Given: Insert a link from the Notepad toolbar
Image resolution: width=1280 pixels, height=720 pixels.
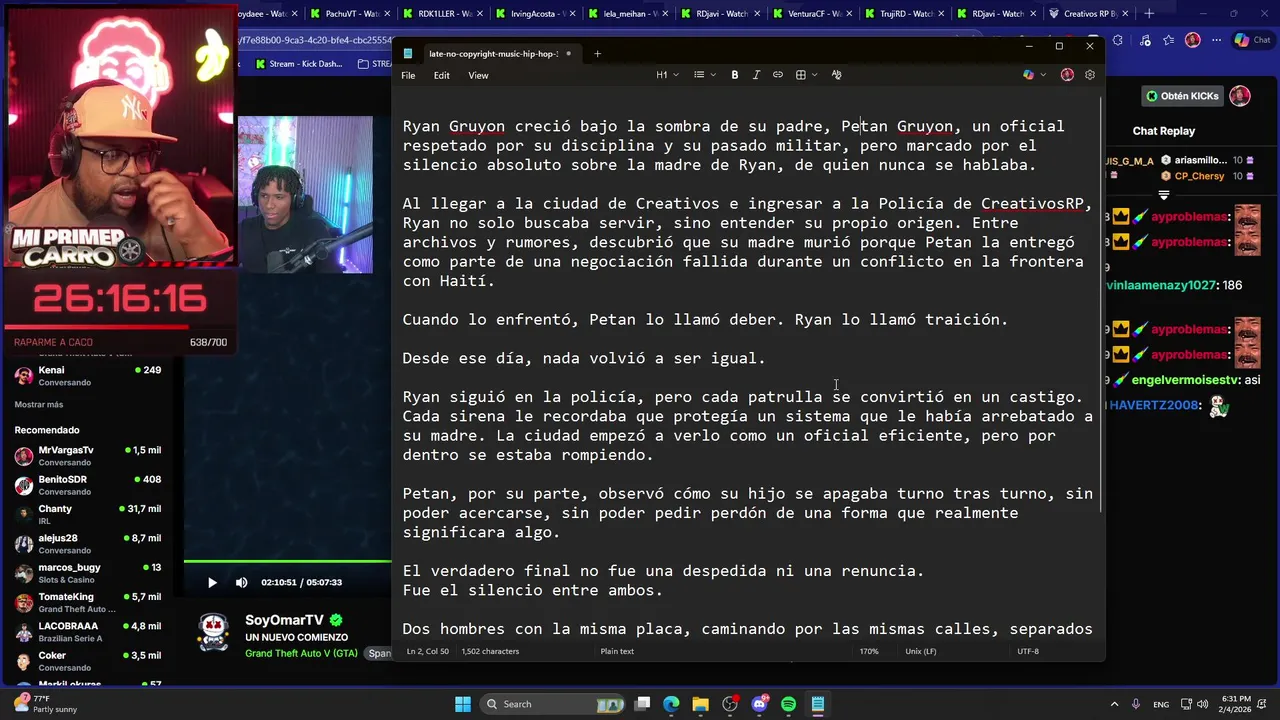Looking at the screenshot, I should pyautogui.click(x=778, y=75).
